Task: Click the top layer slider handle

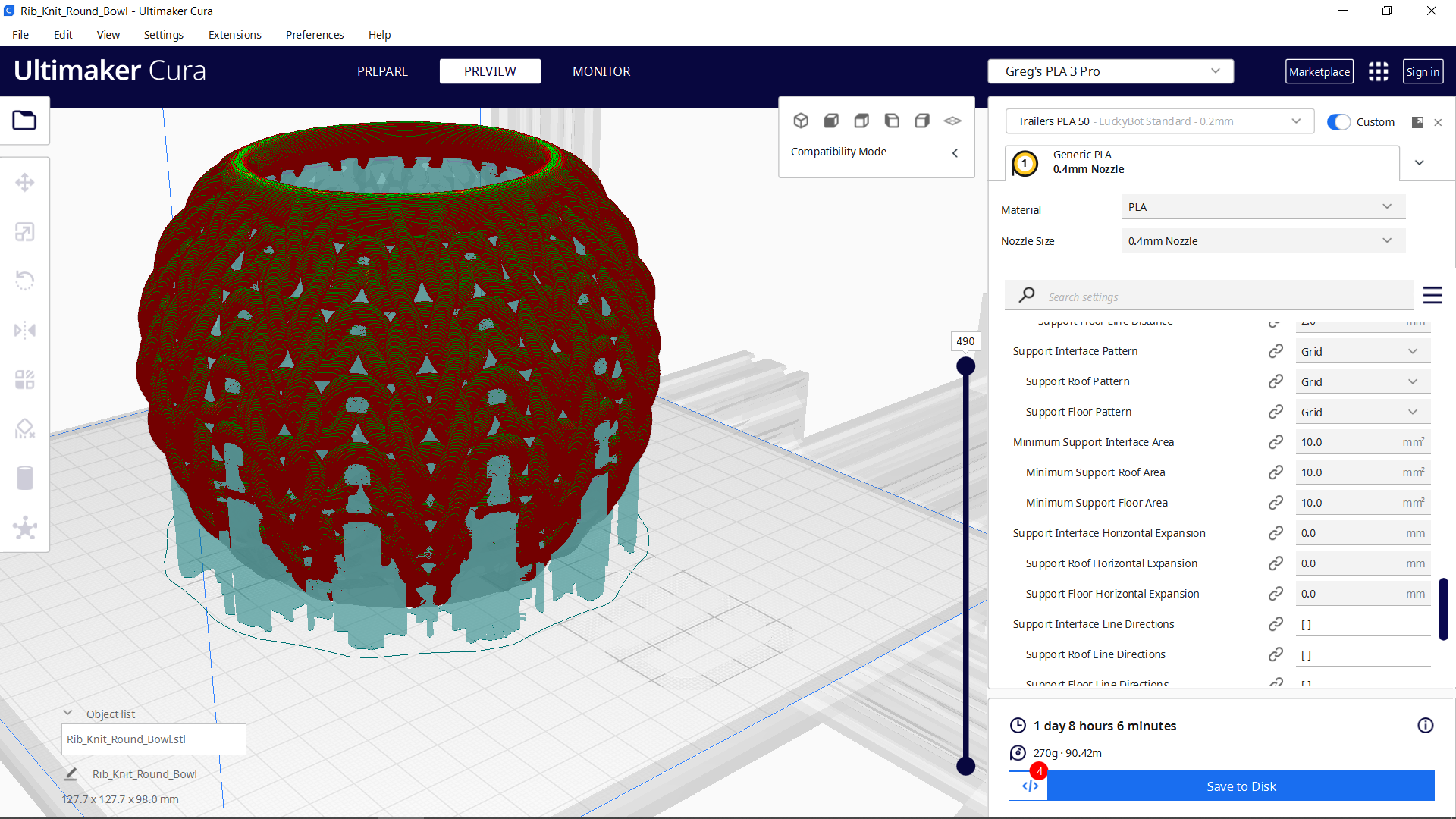Action: pos(965,366)
